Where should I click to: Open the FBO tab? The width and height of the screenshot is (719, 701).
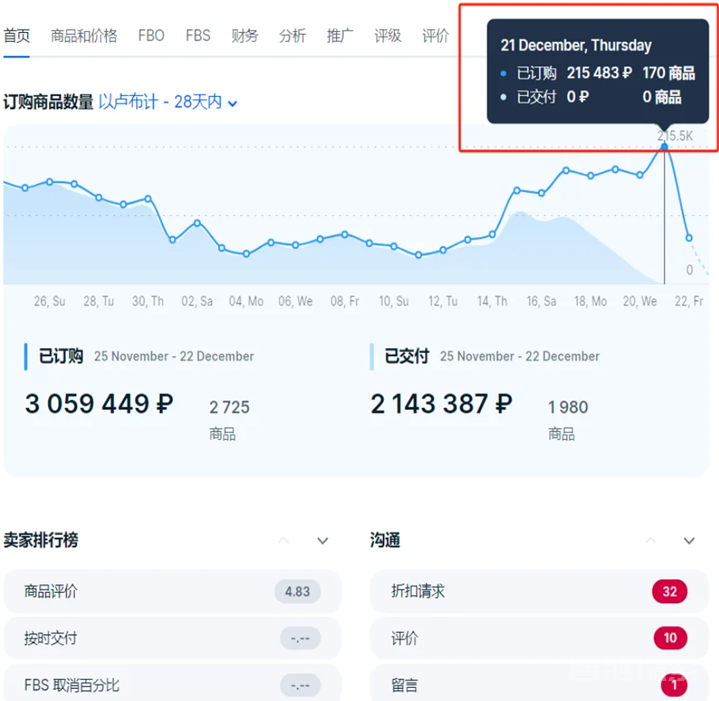[151, 36]
